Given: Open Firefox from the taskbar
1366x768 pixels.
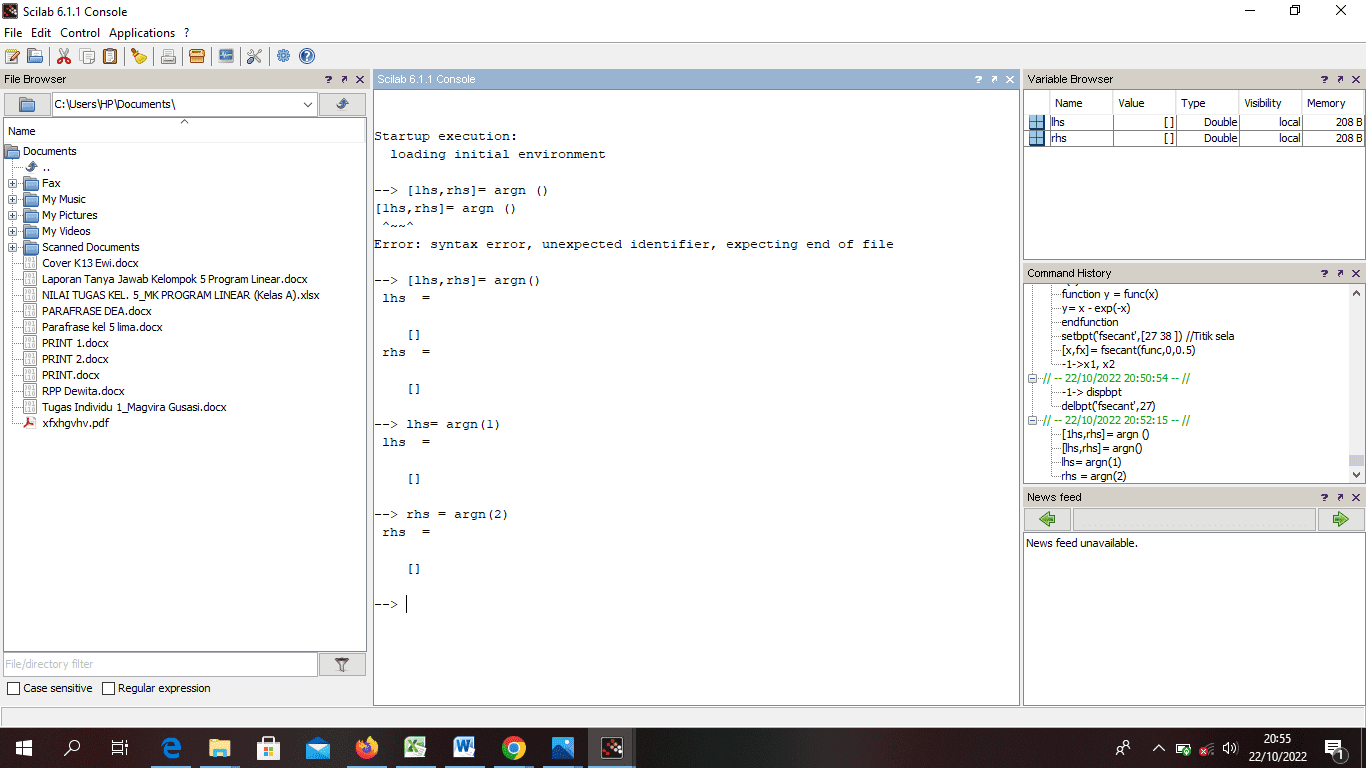Looking at the screenshot, I should pos(367,748).
